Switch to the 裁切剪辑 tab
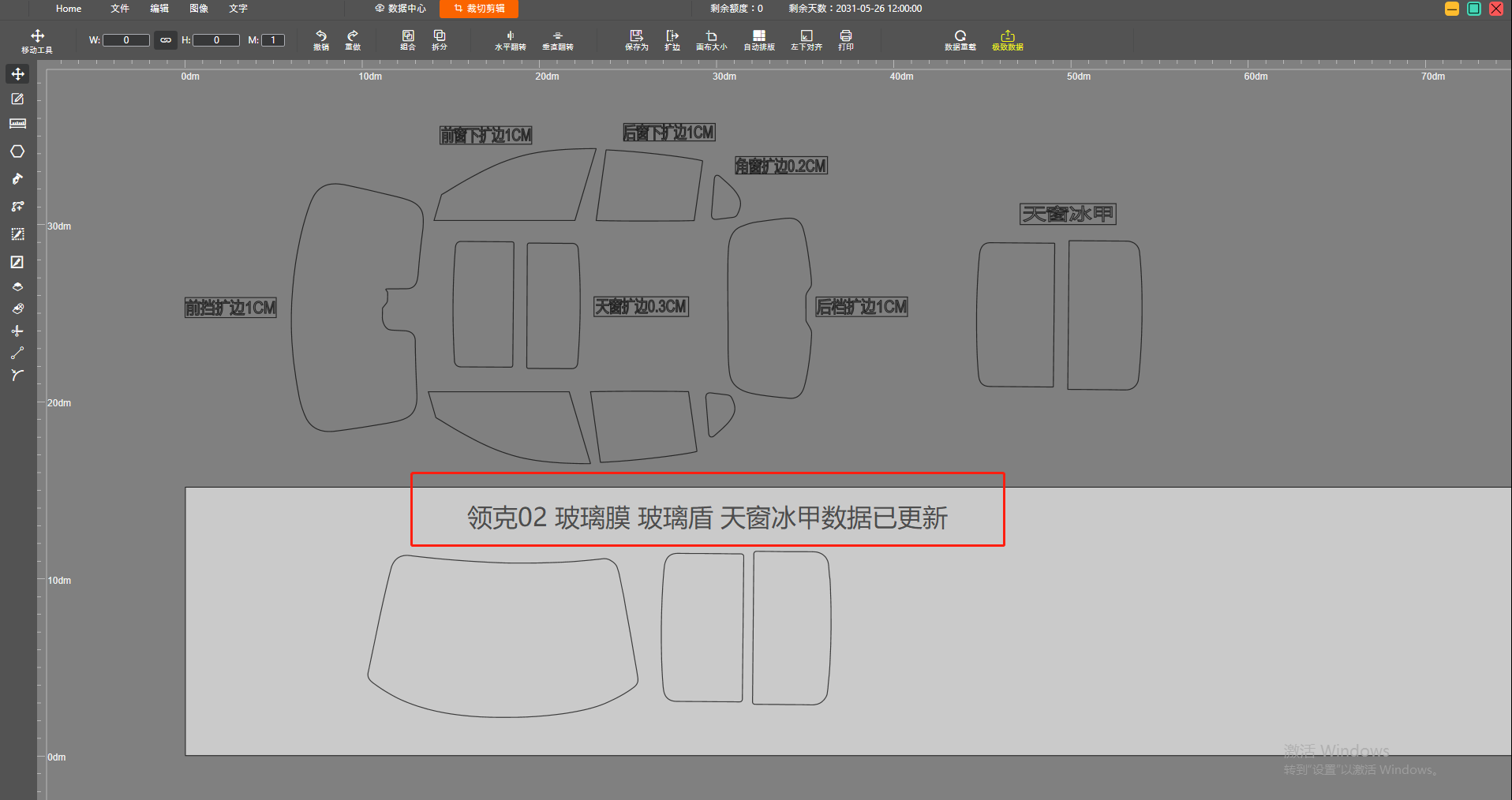The height and width of the screenshot is (800, 1512). pyautogui.click(x=479, y=9)
